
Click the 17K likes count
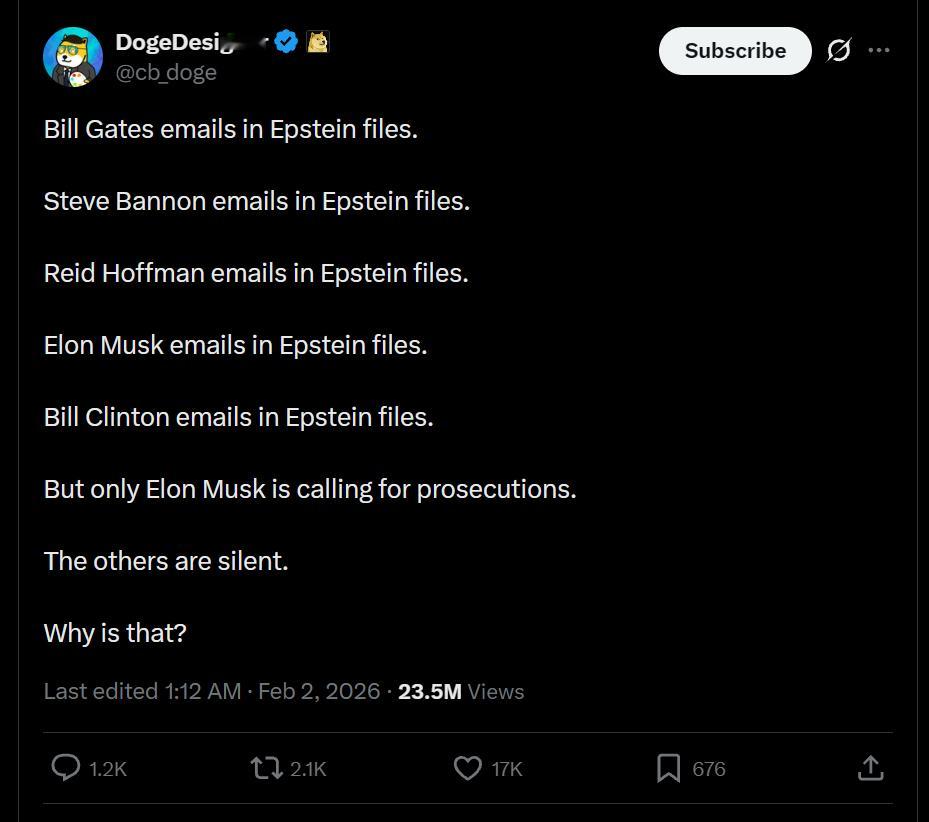coord(507,769)
